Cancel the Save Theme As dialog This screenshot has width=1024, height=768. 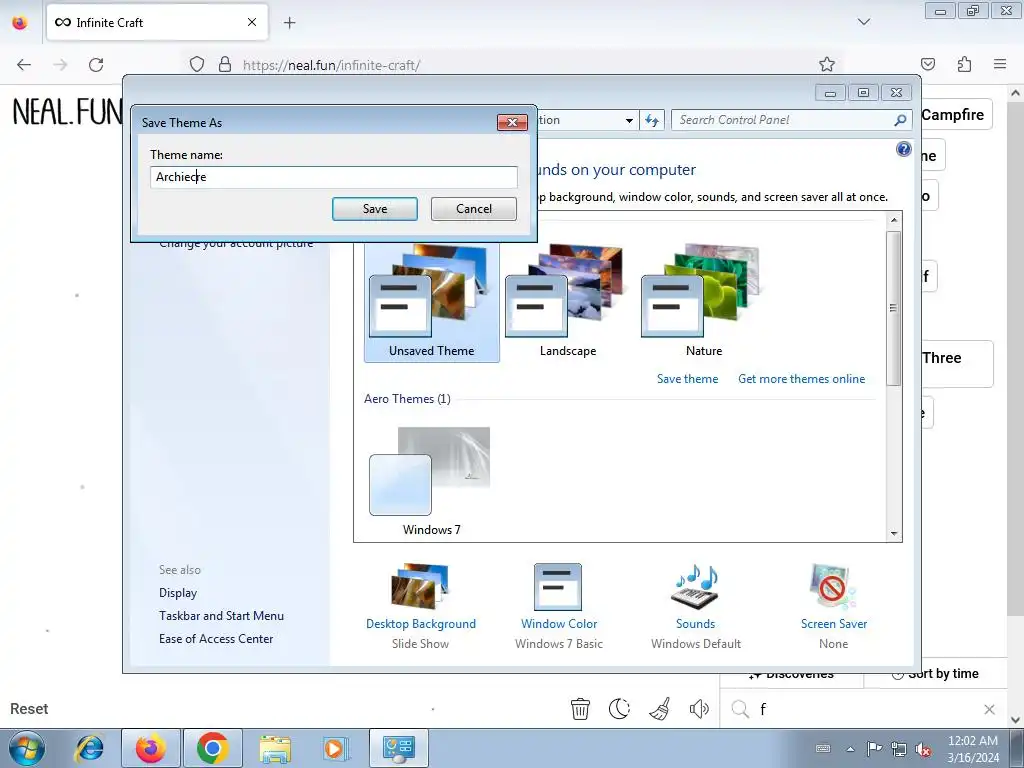[x=473, y=209]
